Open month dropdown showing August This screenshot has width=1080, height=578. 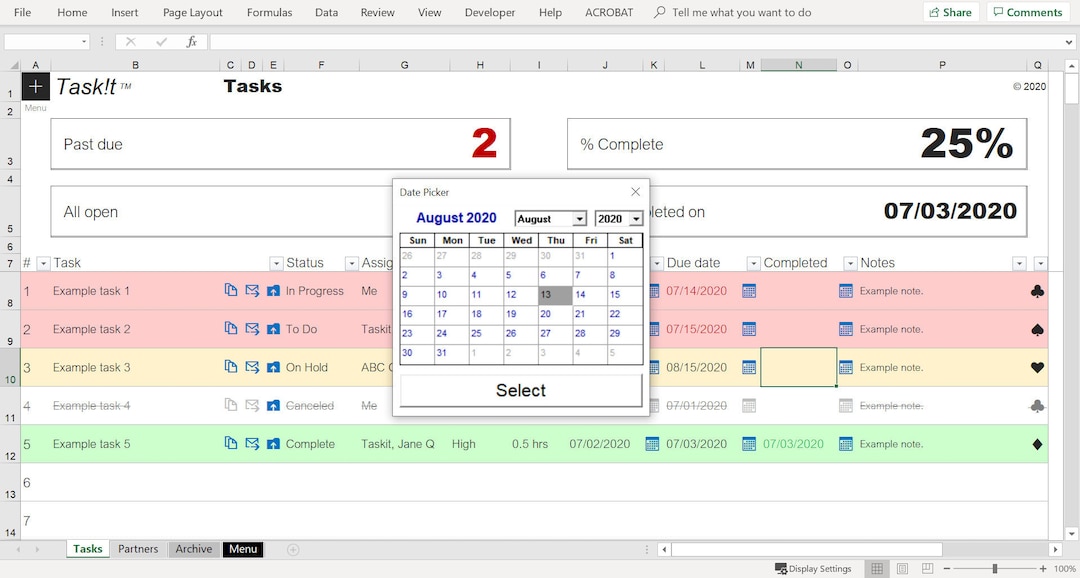coord(579,219)
